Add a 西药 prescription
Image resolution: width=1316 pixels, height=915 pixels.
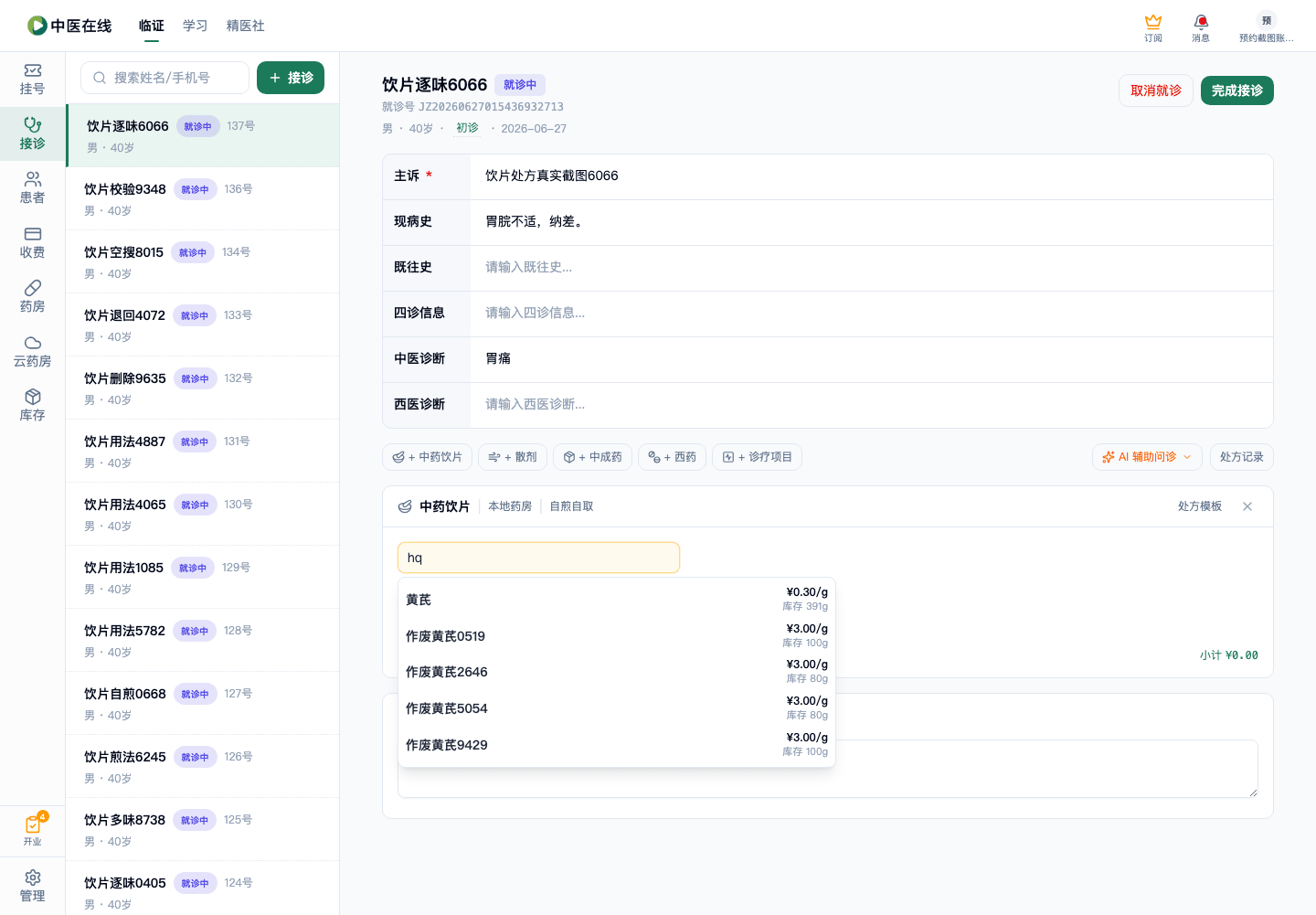[x=672, y=457]
